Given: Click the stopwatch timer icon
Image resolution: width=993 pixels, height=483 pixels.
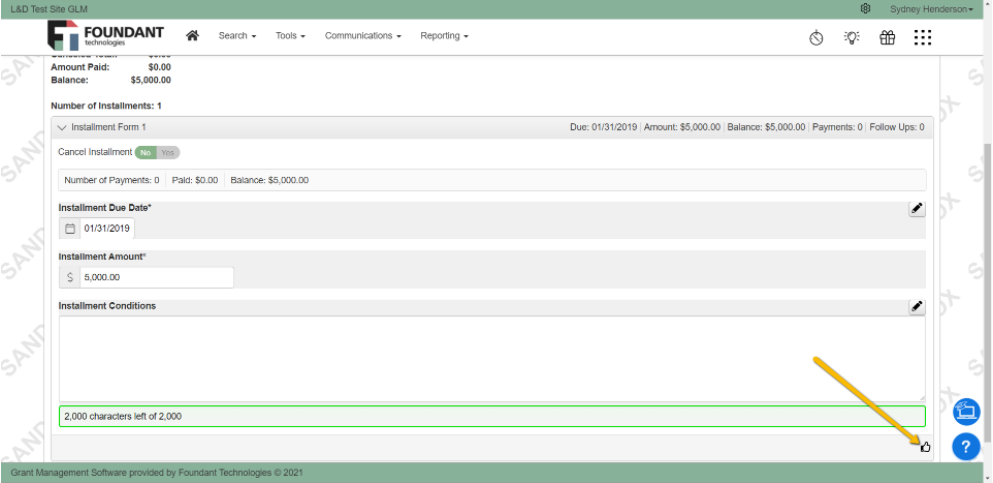Looking at the screenshot, I should point(816,38).
